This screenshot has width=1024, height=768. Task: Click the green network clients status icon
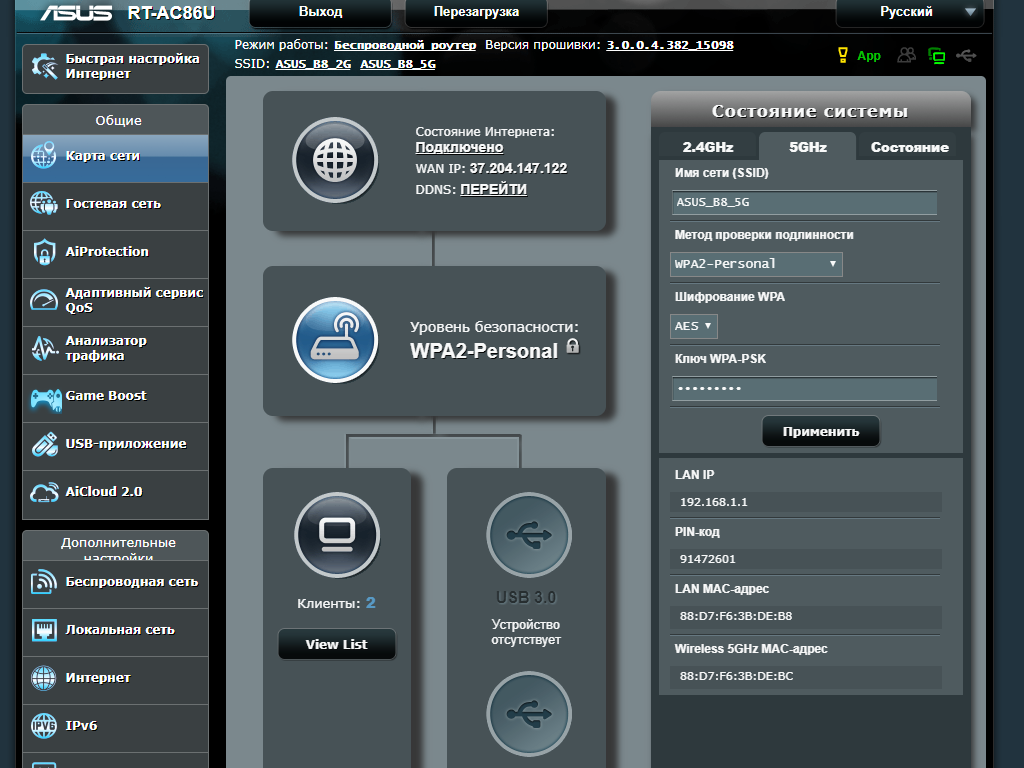pyautogui.click(x=936, y=56)
